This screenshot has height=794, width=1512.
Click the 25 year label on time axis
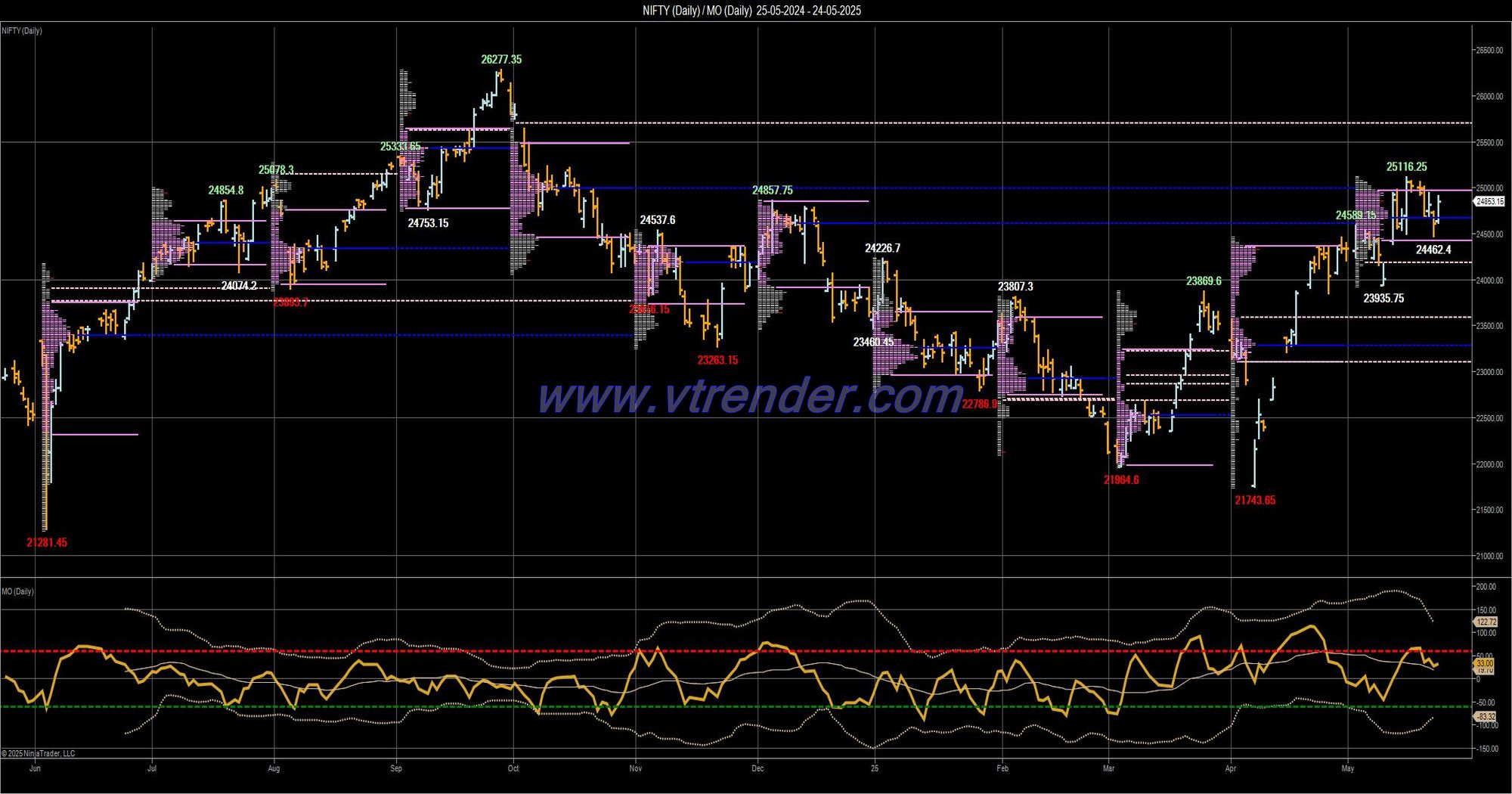[x=875, y=769]
